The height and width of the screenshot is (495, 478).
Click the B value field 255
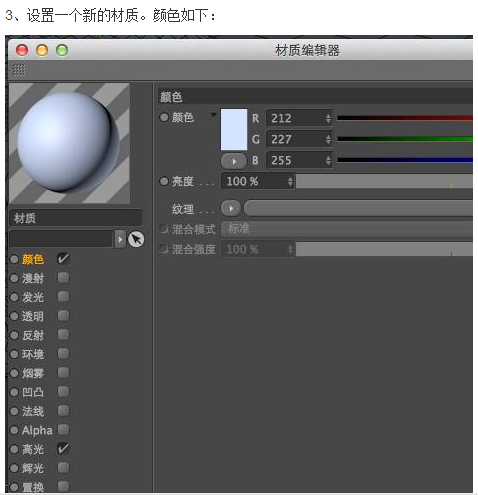(x=295, y=160)
